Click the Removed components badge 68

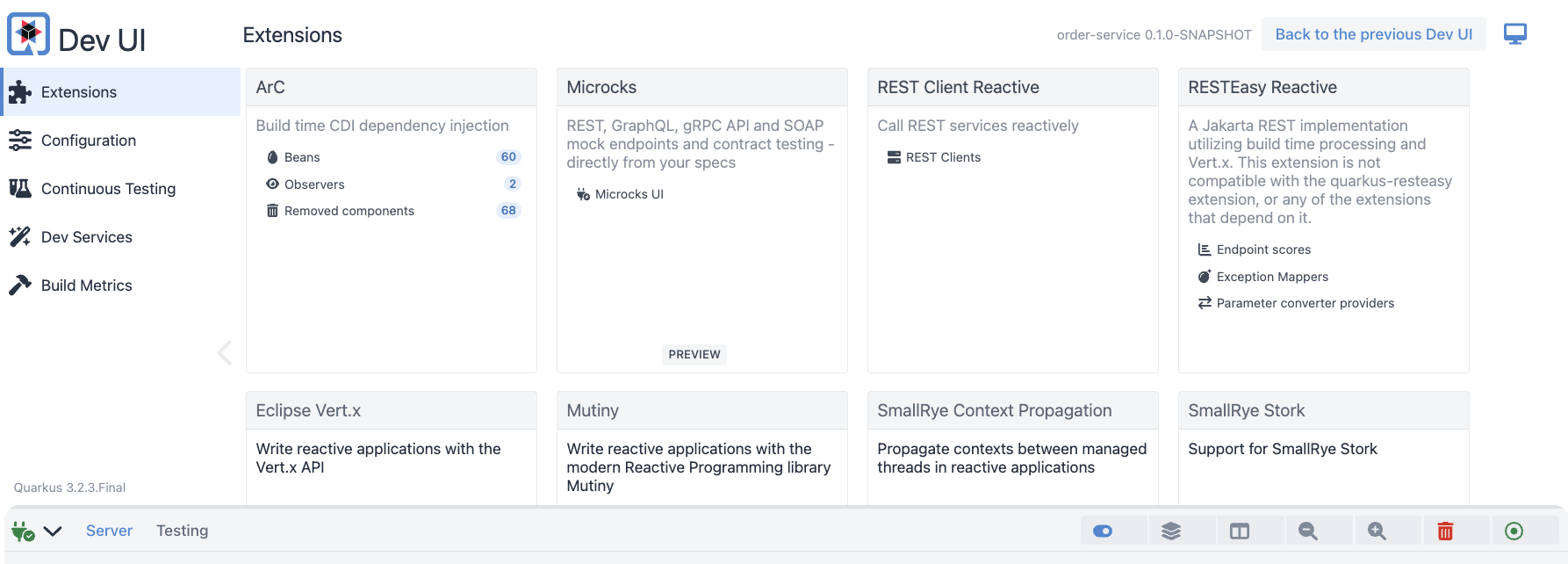coord(508,211)
